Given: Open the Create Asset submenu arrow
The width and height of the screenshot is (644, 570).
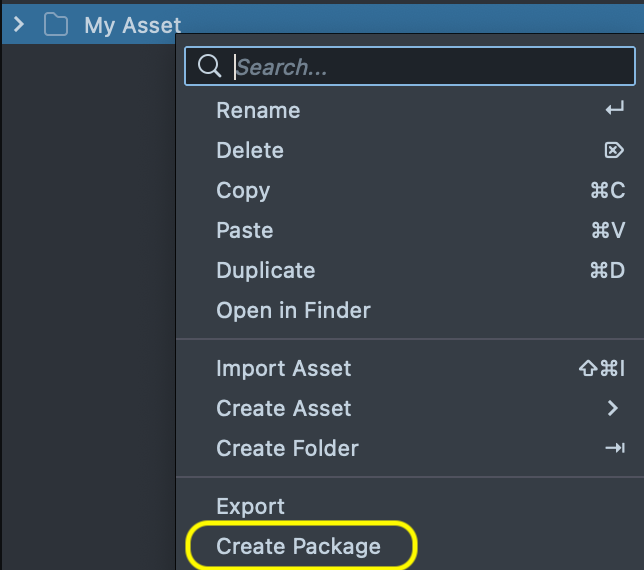Looking at the screenshot, I should click(x=613, y=408).
